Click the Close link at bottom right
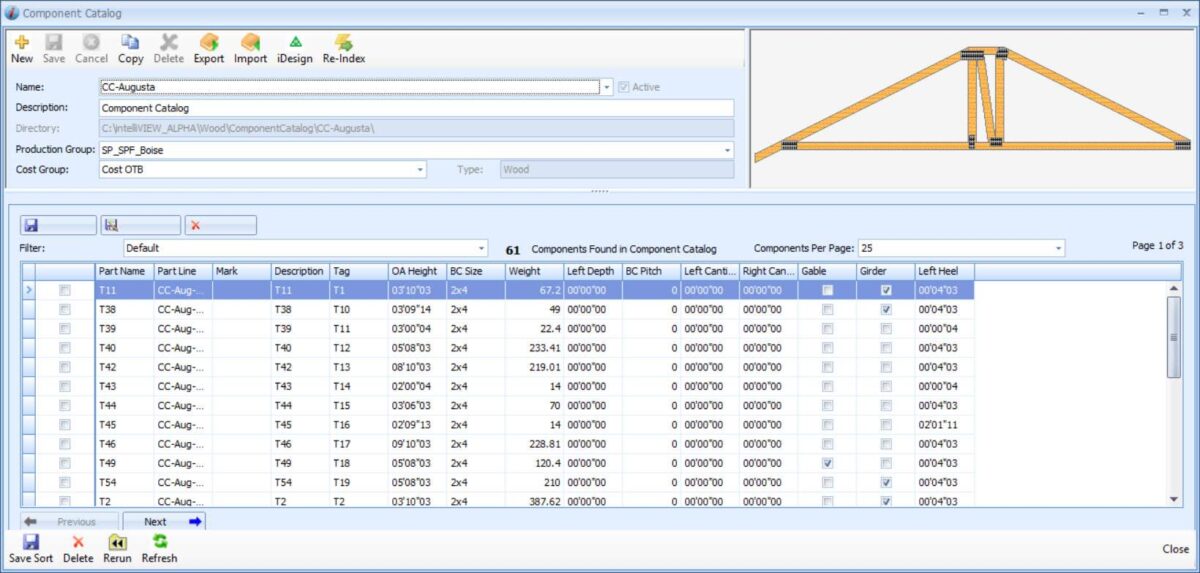 1175,549
